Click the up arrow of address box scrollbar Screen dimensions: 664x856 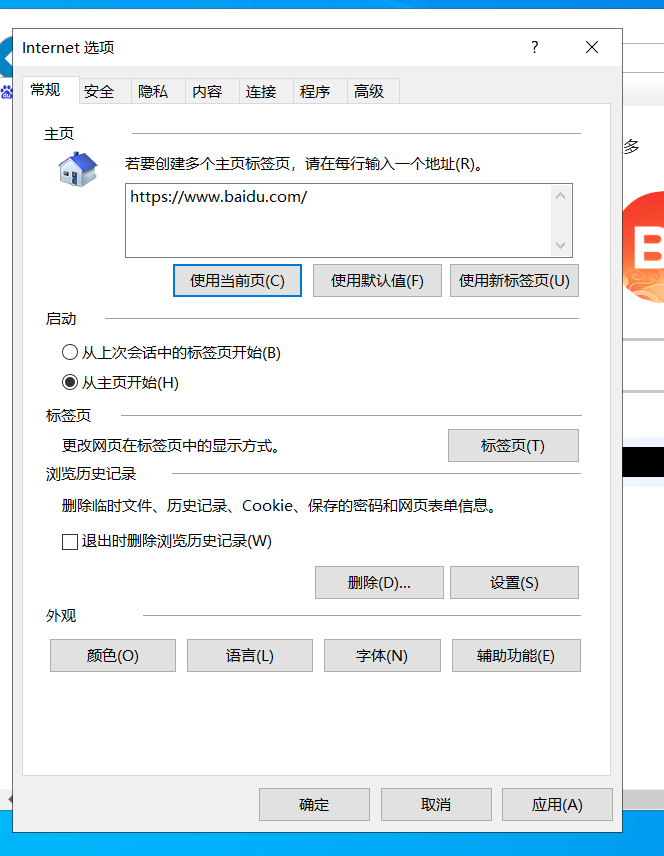[x=561, y=195]
